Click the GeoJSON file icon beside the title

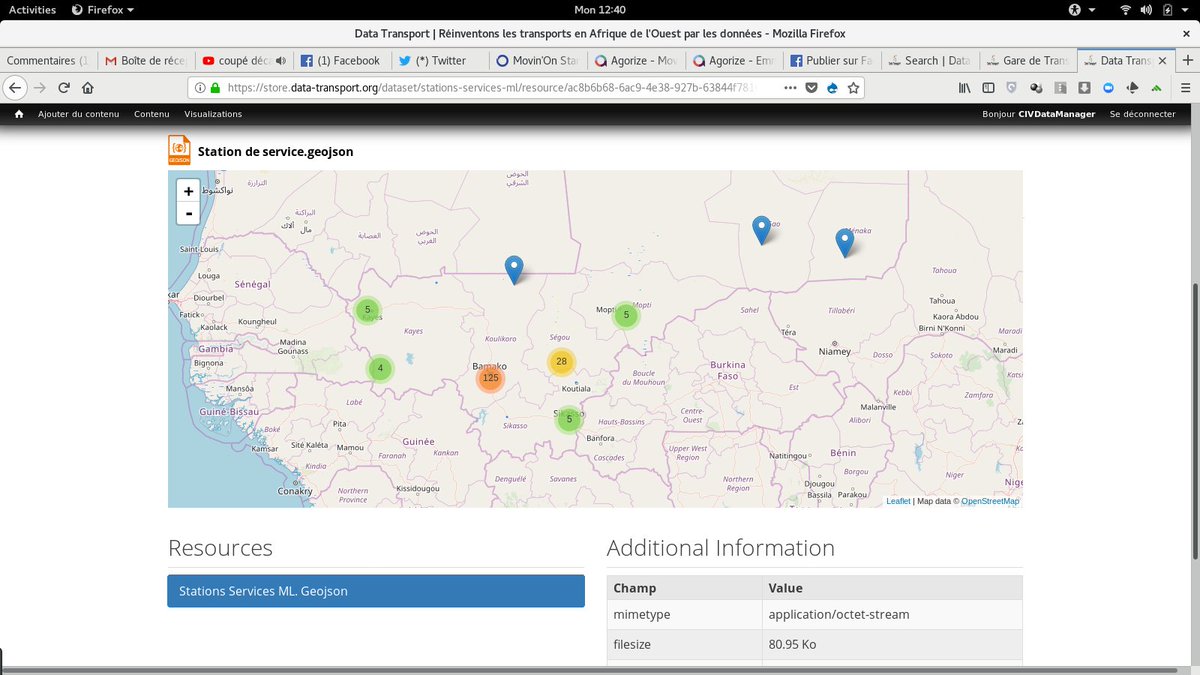click(179, 150)
